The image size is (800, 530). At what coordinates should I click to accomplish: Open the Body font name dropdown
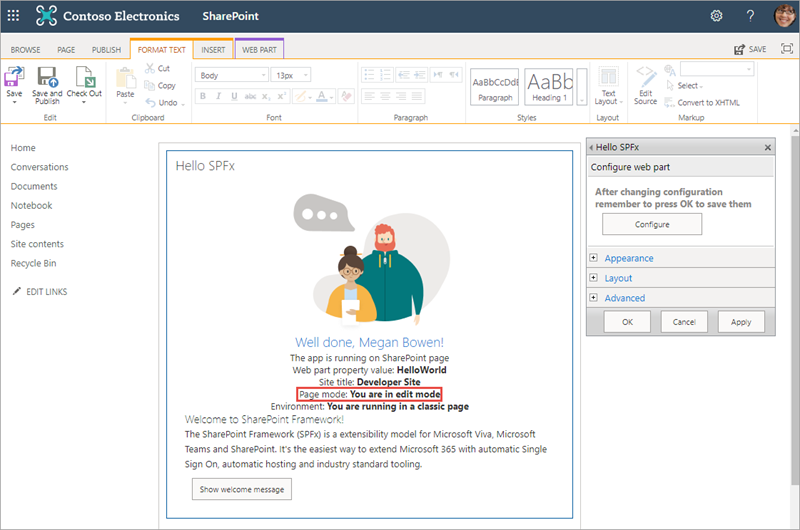232,75
